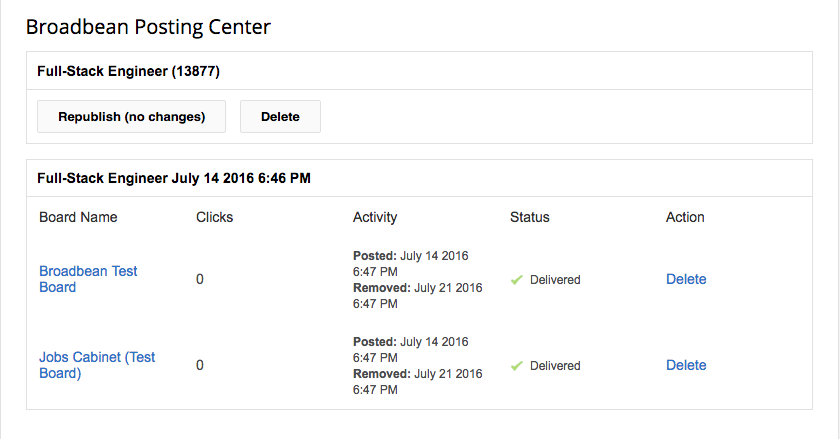Click the Board Name column header
840x439 pixels.
tap(78, 217)
